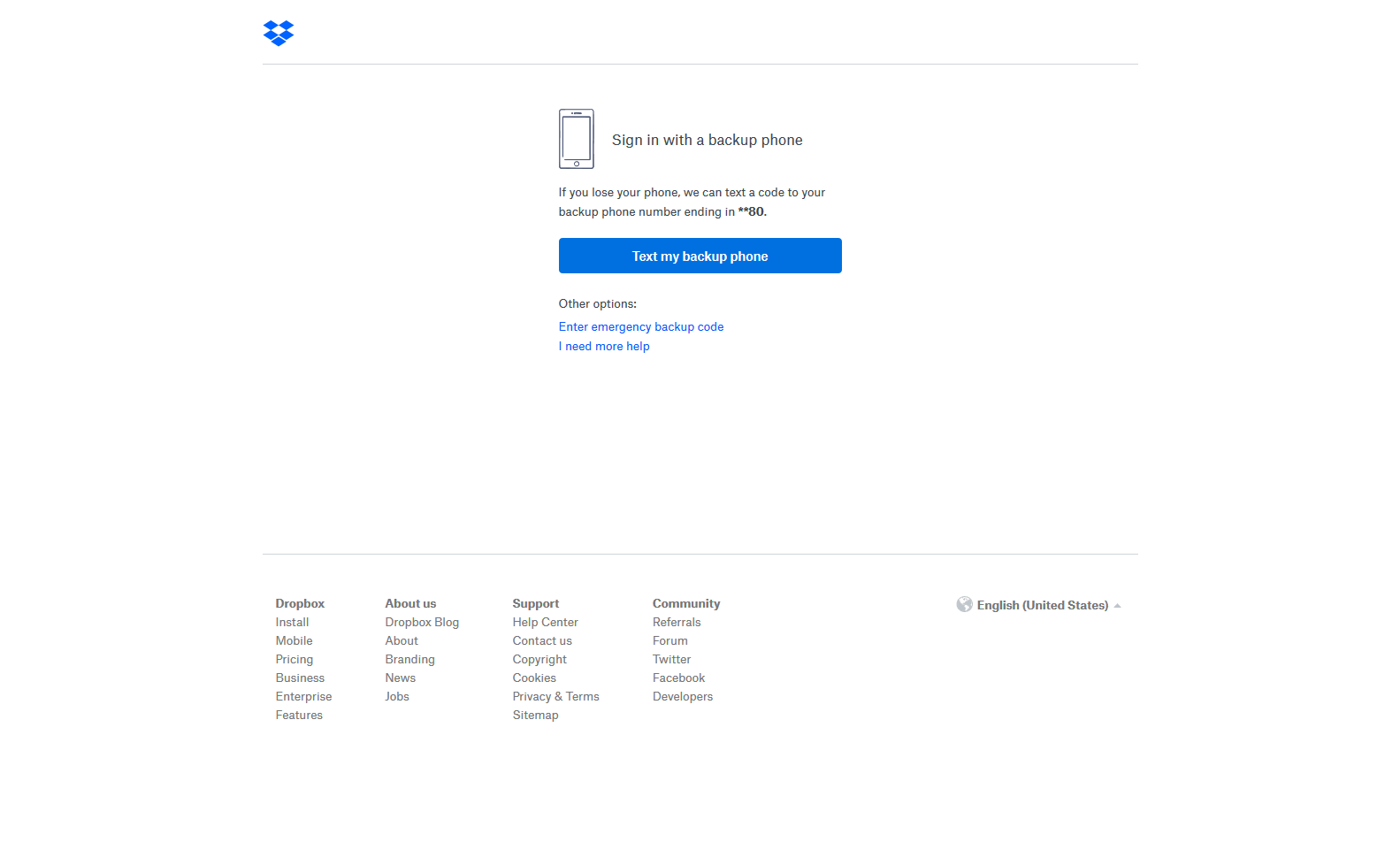Open the Install link in the footer
The width and height of the screenshot is (1400, 850).
pos(292,622)
